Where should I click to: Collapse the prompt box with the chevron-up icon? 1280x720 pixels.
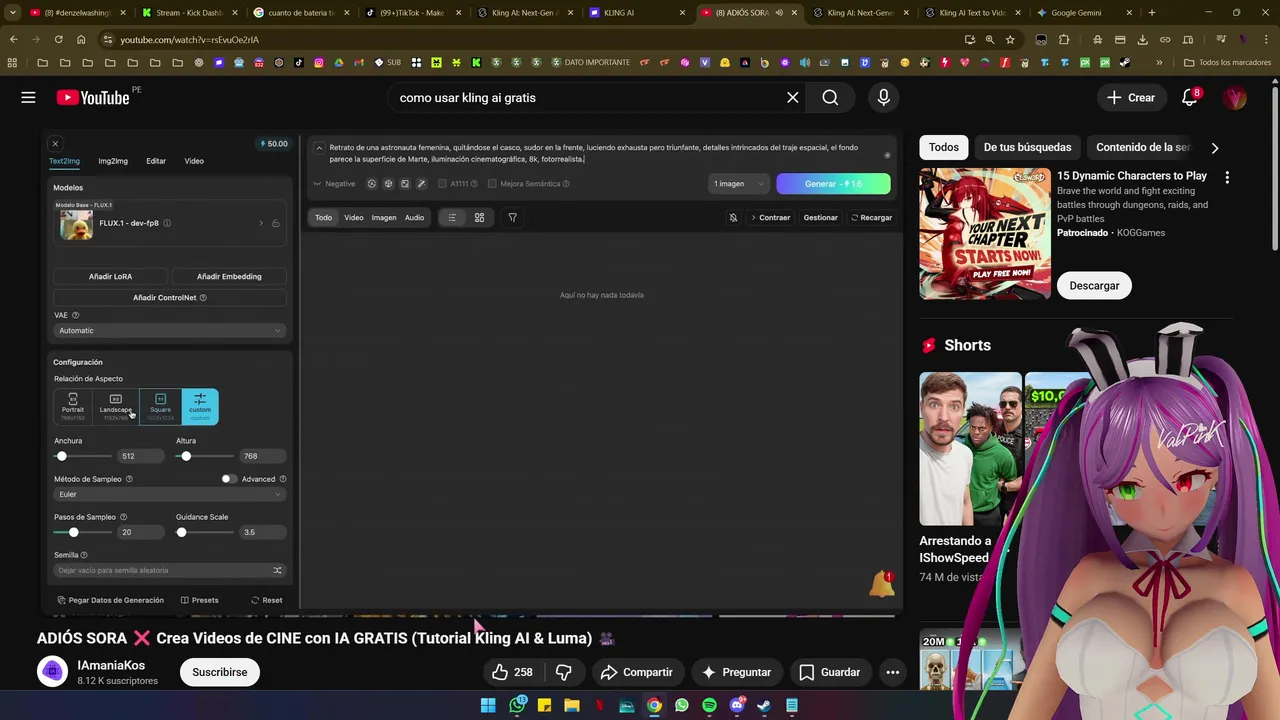click(319, 148)
